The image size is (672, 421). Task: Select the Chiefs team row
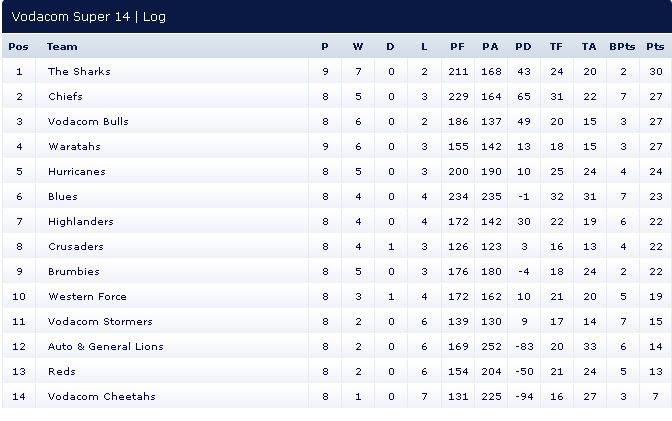point(65,97)
